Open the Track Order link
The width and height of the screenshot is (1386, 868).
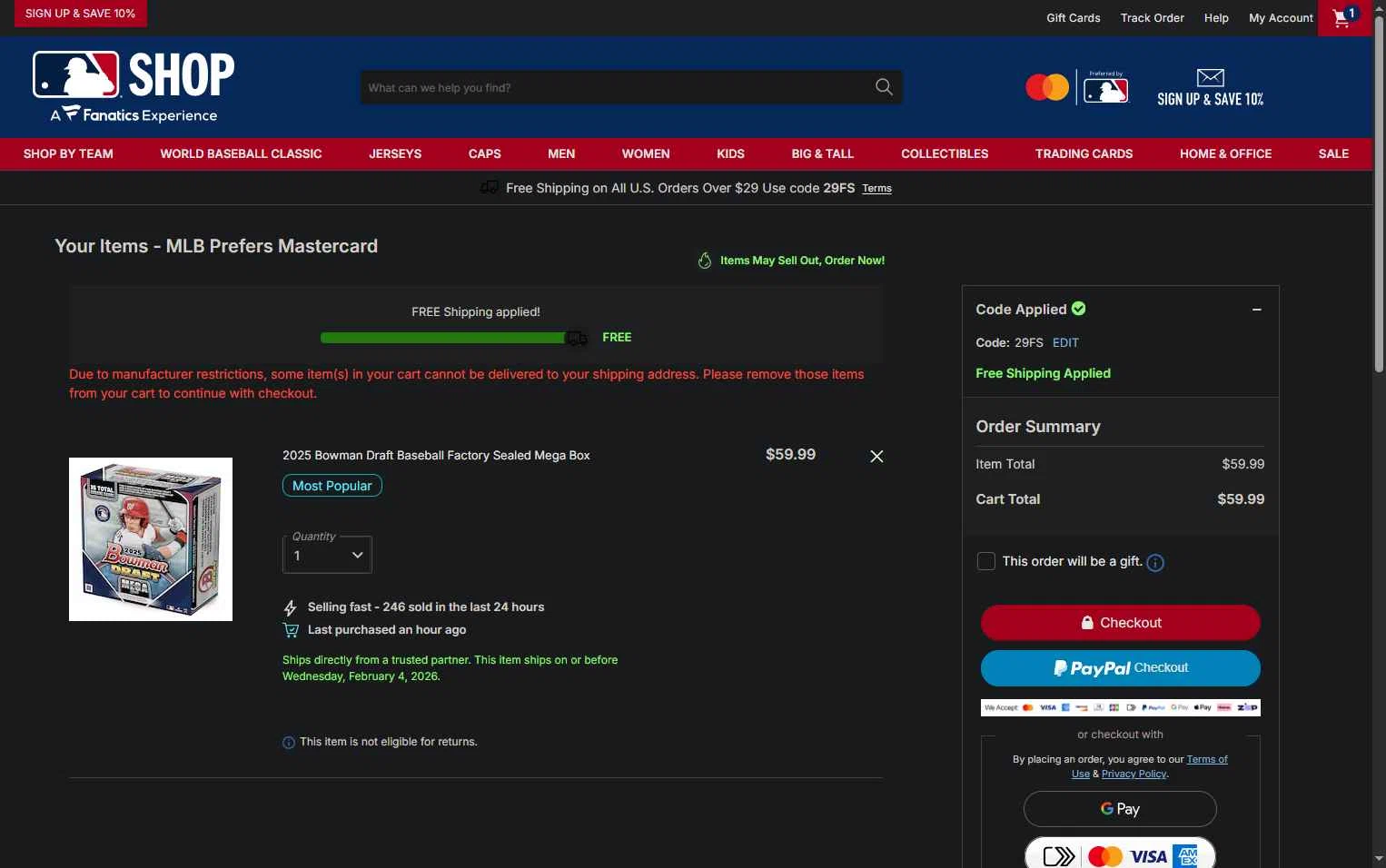[x=1152, y=18]
